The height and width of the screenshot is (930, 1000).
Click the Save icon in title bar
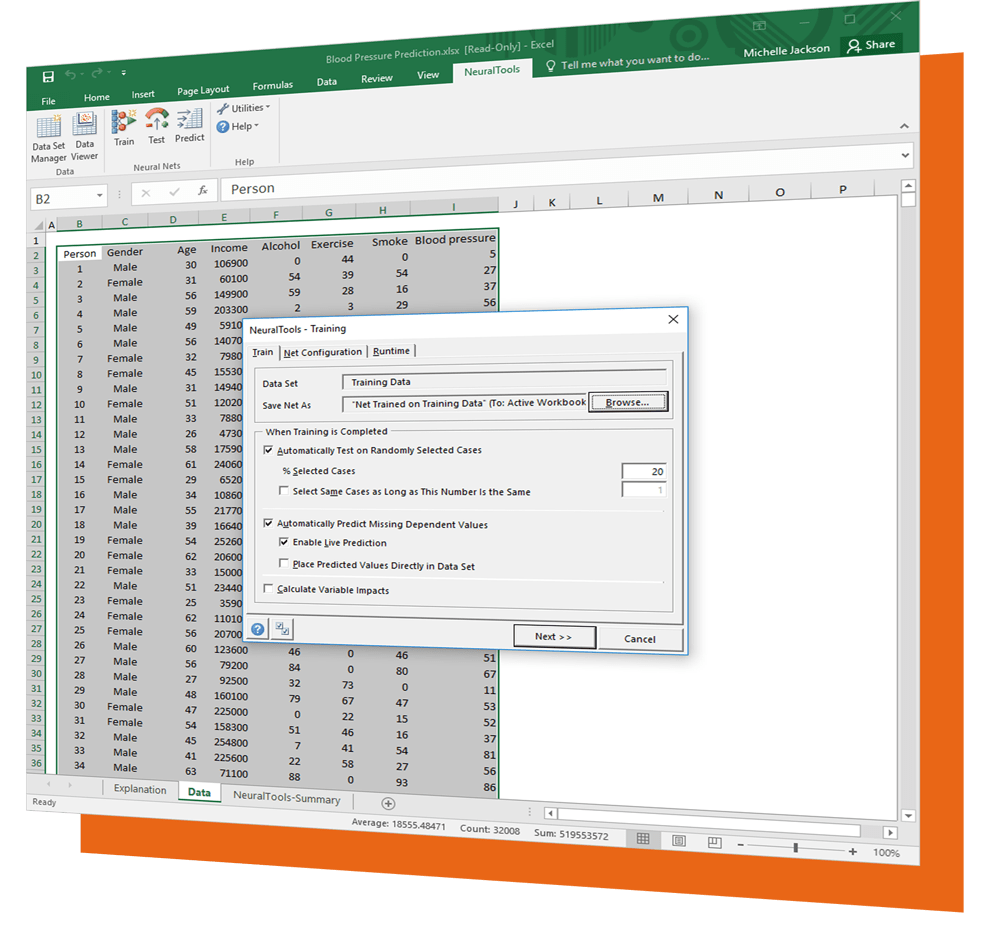tap(48, 77)
